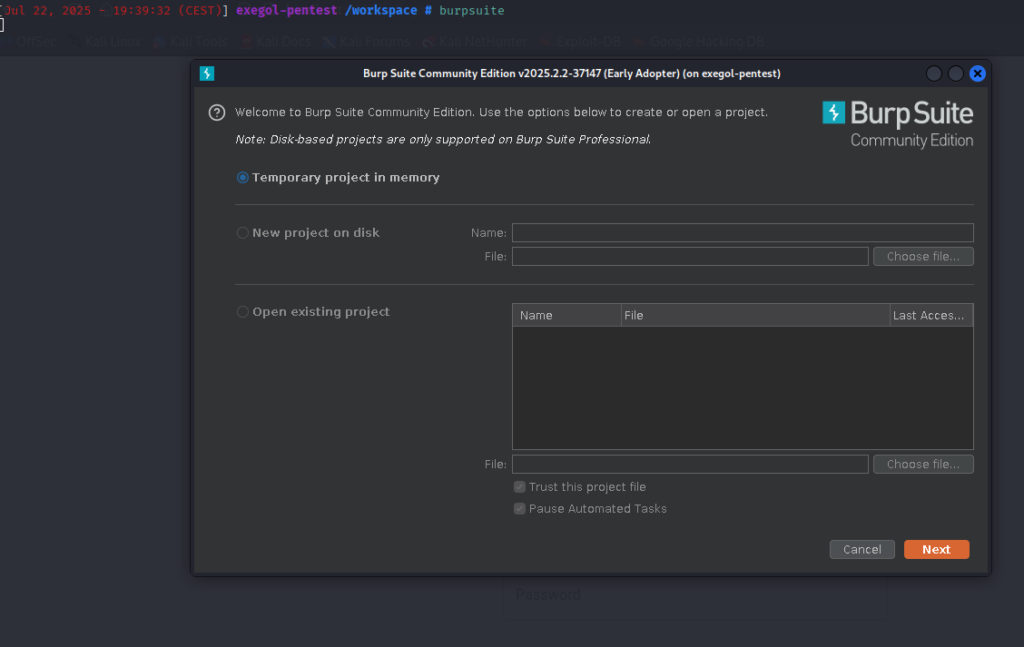This screenshot has width=1024, height=647.
Task: Click exegol-pentest hostname in terminal prompt
Action: click(x=287, y=10)
